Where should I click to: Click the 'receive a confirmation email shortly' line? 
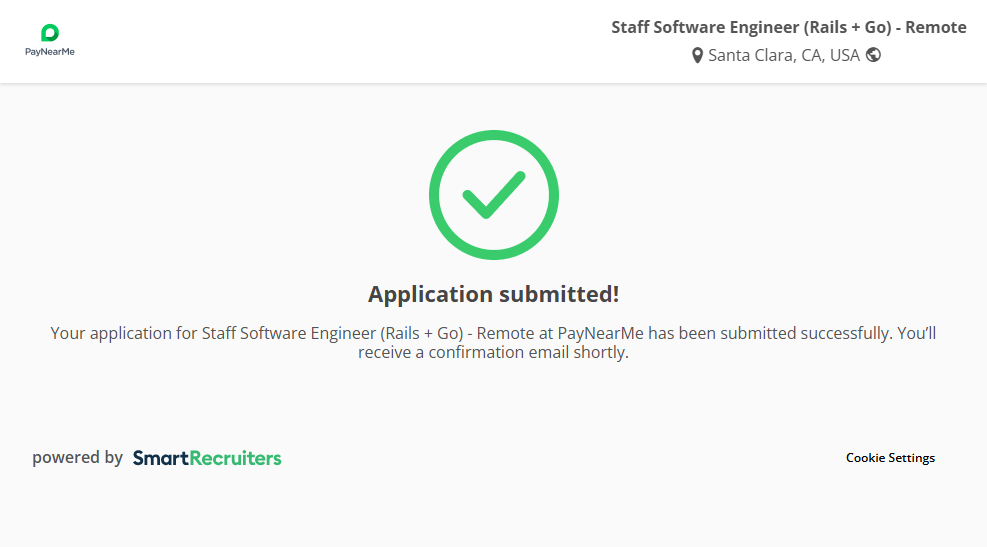[493, 352]
